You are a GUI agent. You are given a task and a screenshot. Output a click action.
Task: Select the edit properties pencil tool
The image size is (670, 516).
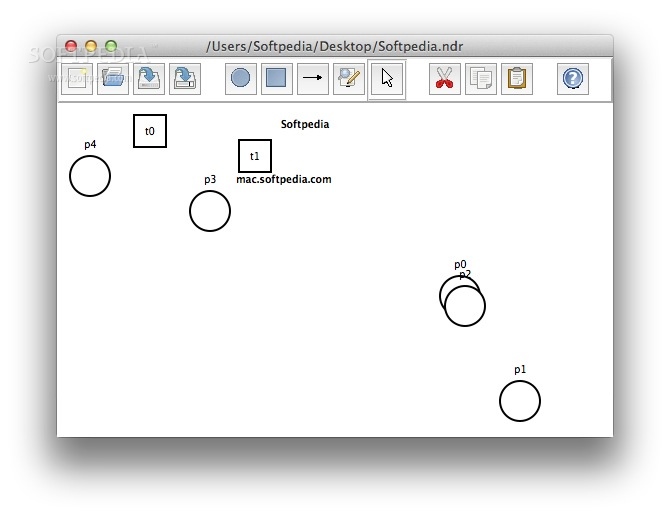coord(349,79)
